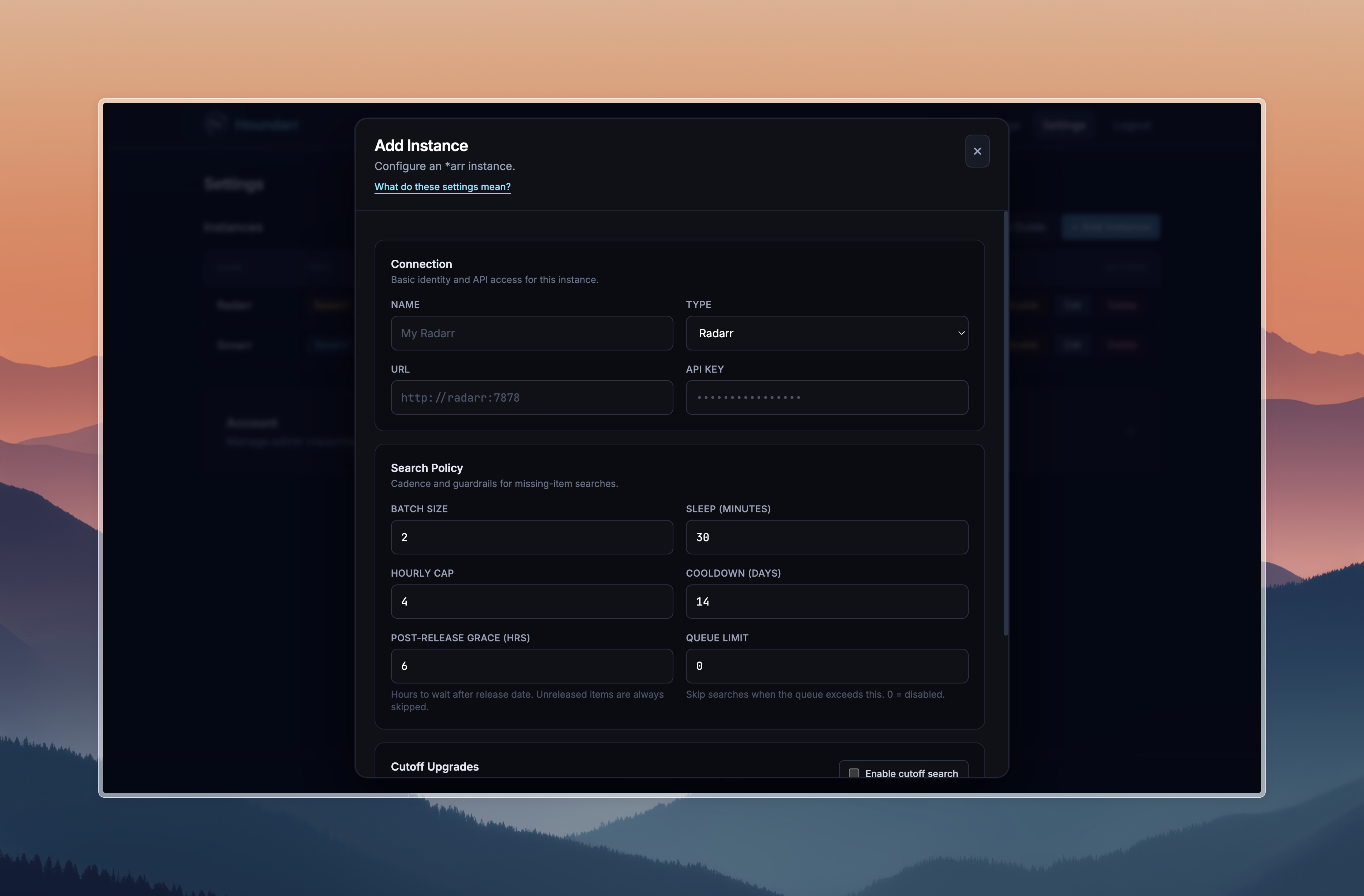Close the Add Instance dialog

(977, 151)
